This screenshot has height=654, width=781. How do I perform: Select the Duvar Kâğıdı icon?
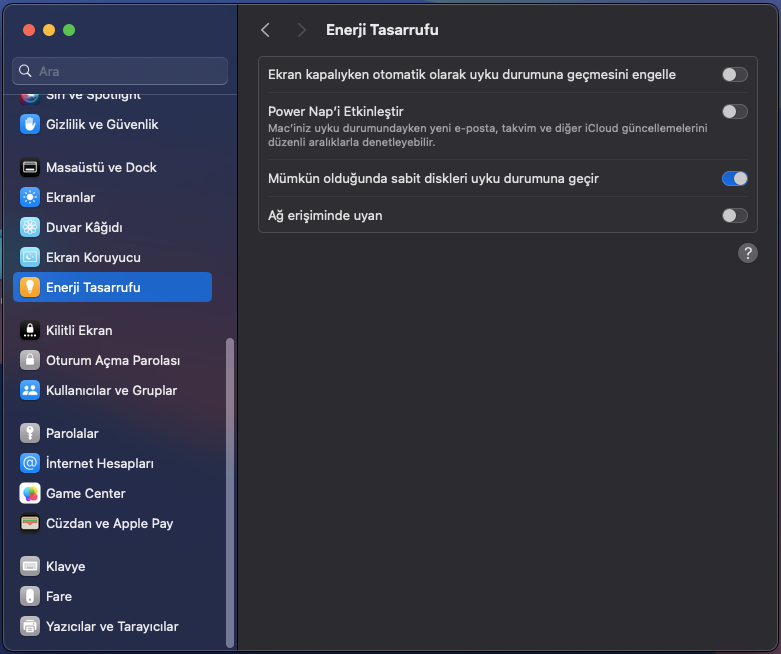30,228
